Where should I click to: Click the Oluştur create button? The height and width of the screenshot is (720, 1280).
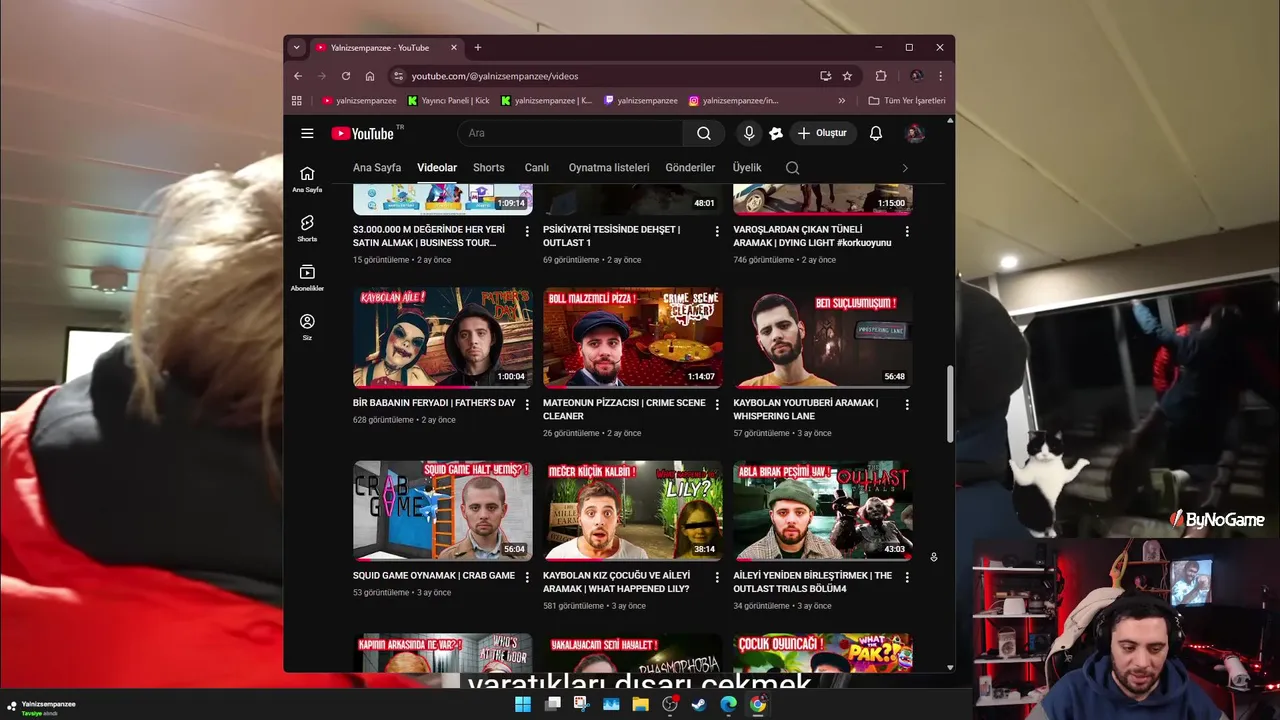[x=823, y=133]
